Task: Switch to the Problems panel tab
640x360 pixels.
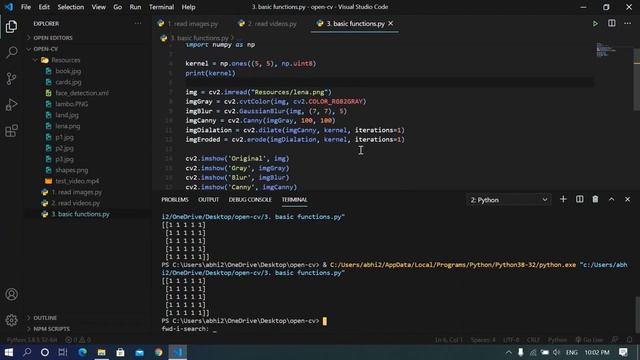Action: [x=175, y=200]
